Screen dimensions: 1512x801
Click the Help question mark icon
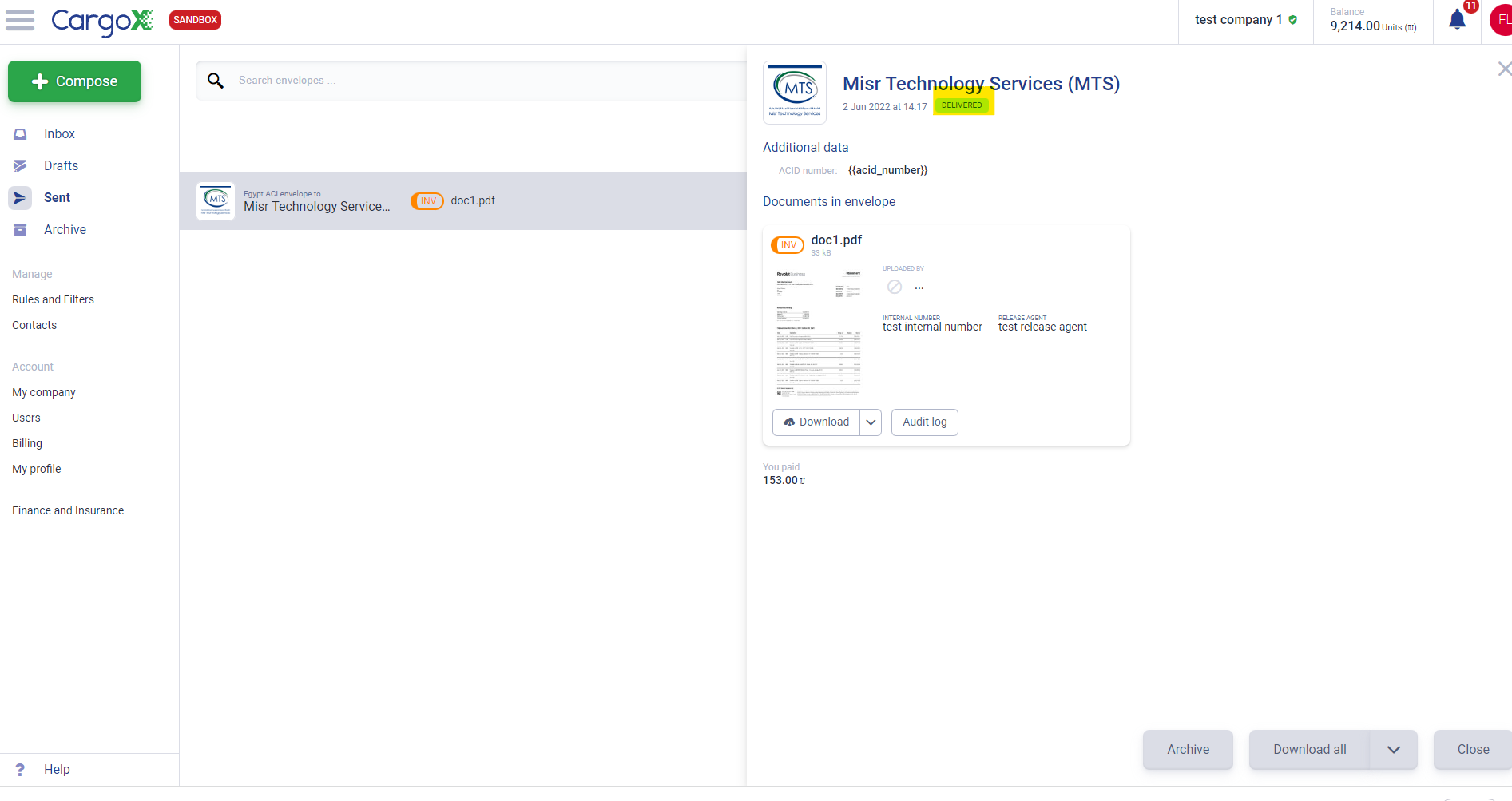click(20, 770)
